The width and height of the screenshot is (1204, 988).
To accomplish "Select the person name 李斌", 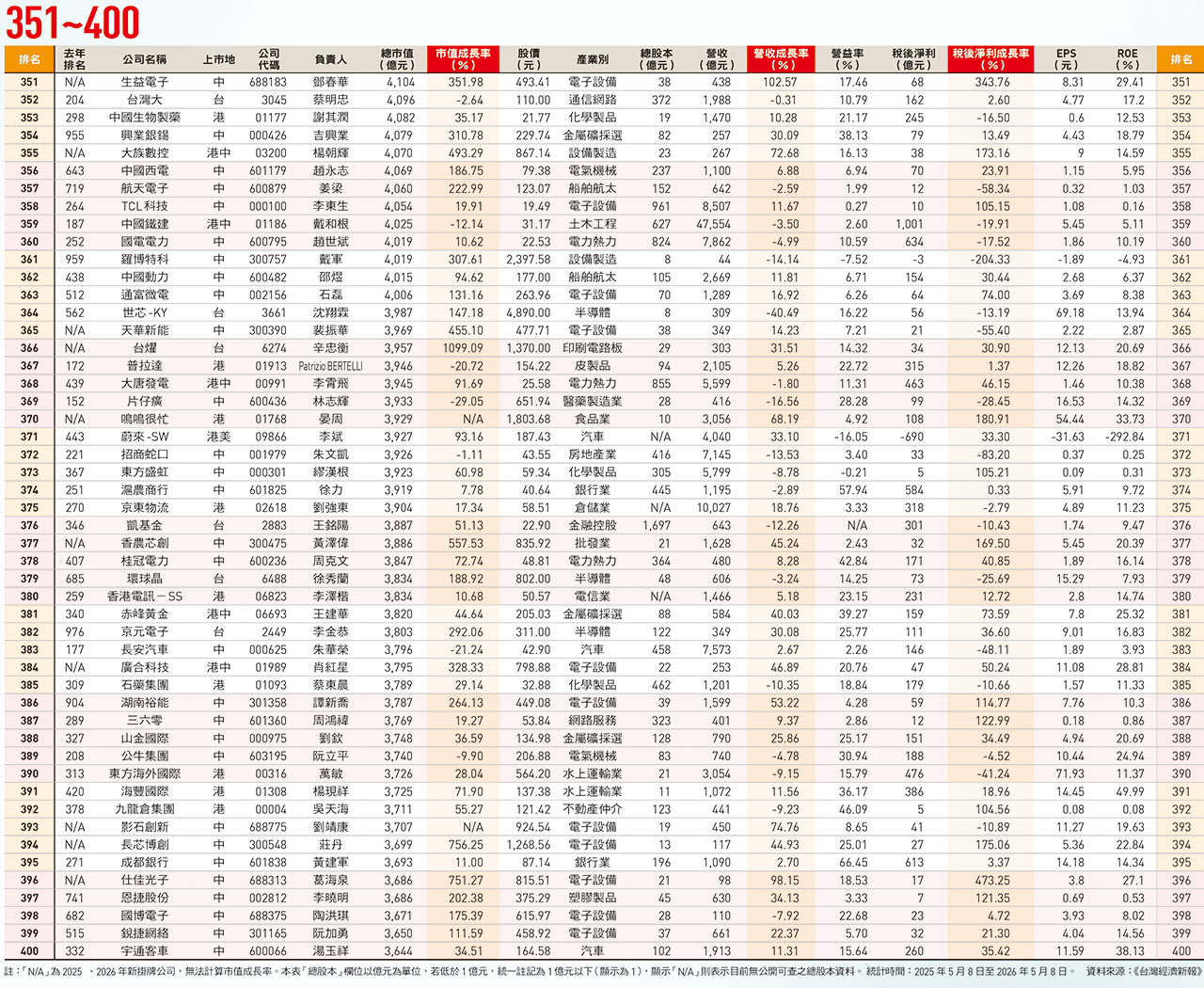I will pyautogui.click(x=331, y=437).
